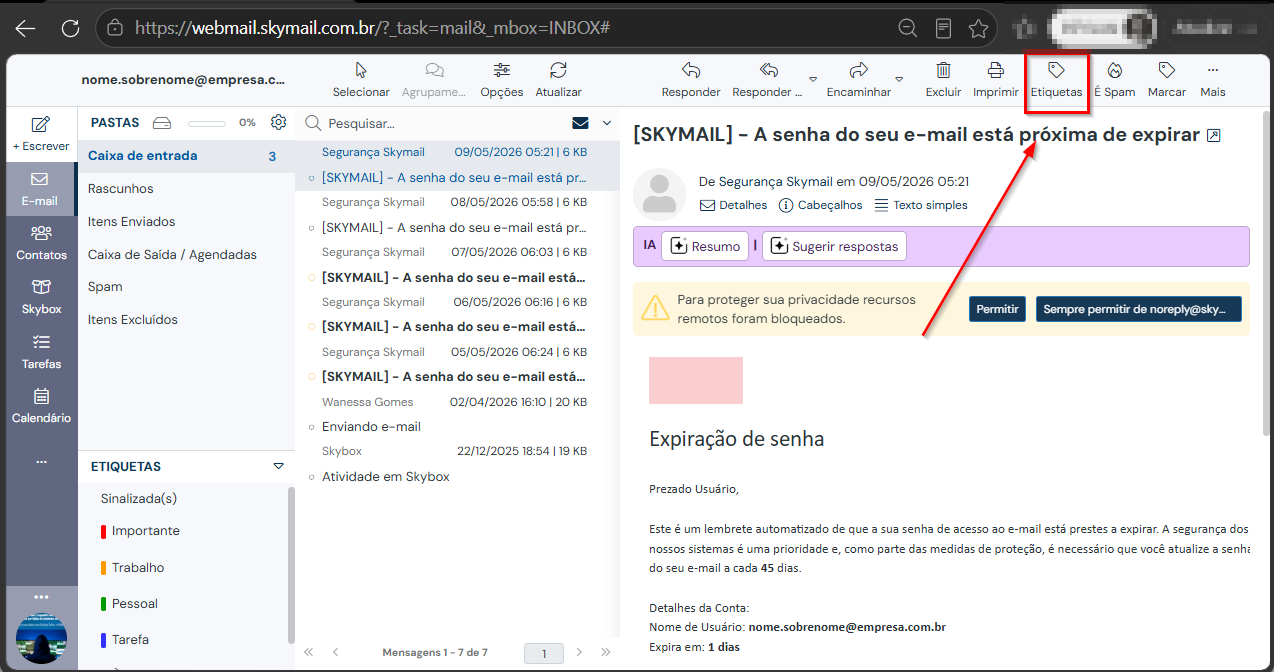Open the Encaminhar dropdown arrow
This screenshot has width=1274, height=672.
pos(899,79)
